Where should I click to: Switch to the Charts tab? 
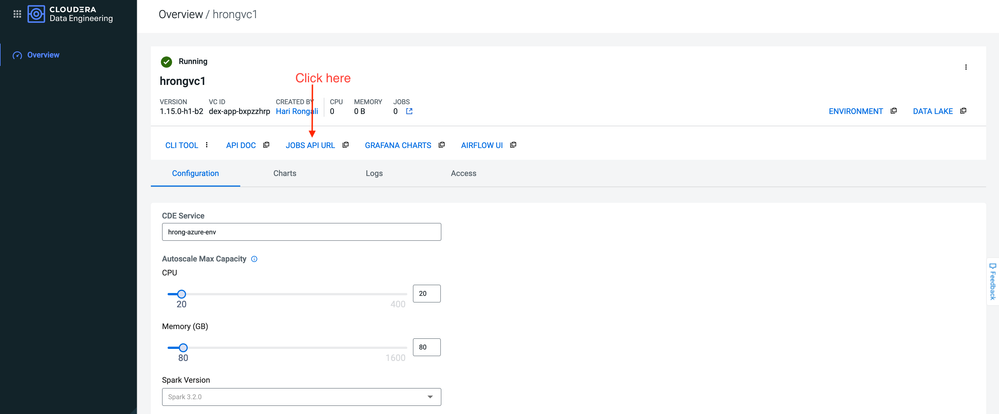click(x=285, y=173)
